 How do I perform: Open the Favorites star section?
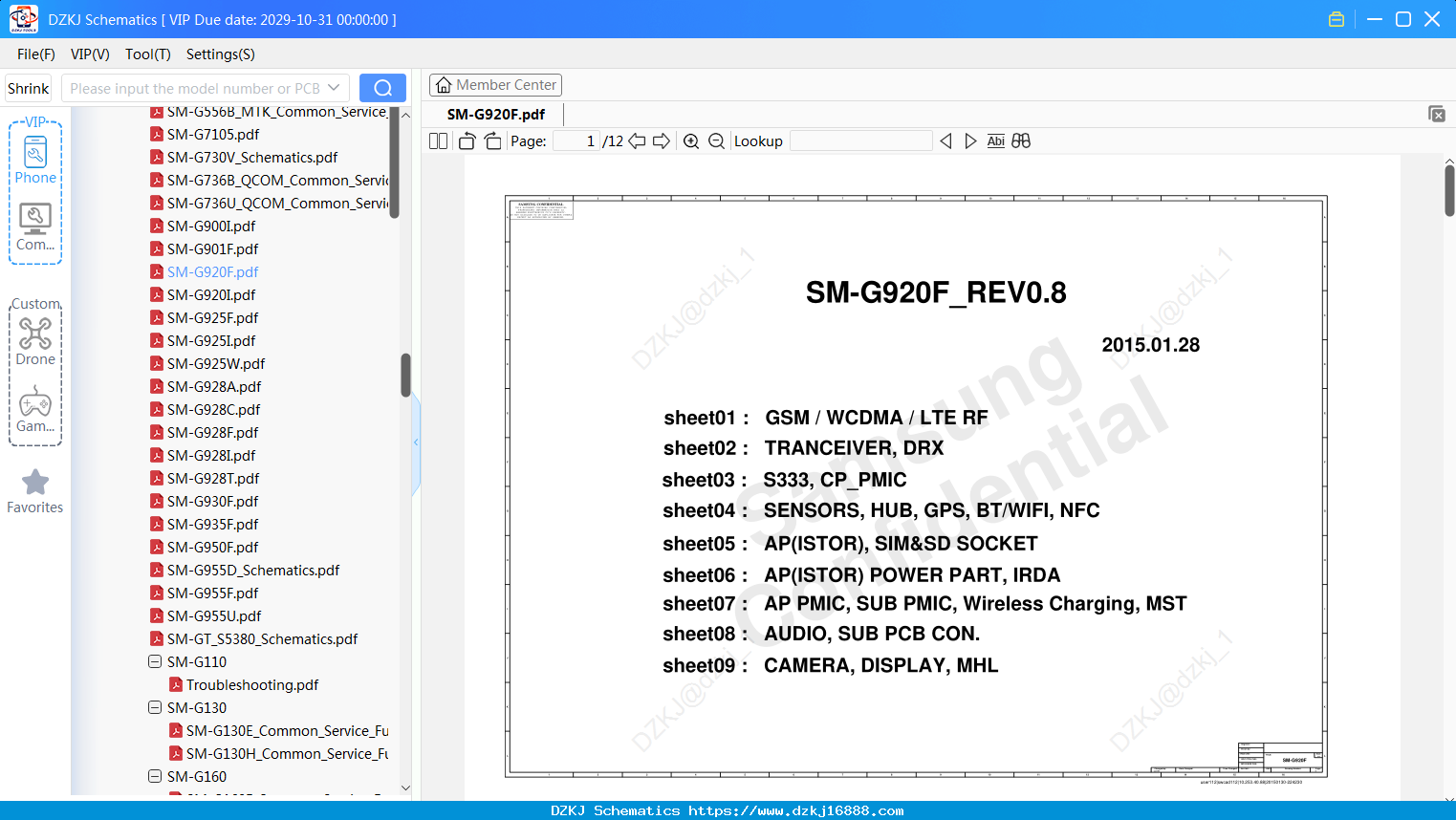click(x=35, y=491)
